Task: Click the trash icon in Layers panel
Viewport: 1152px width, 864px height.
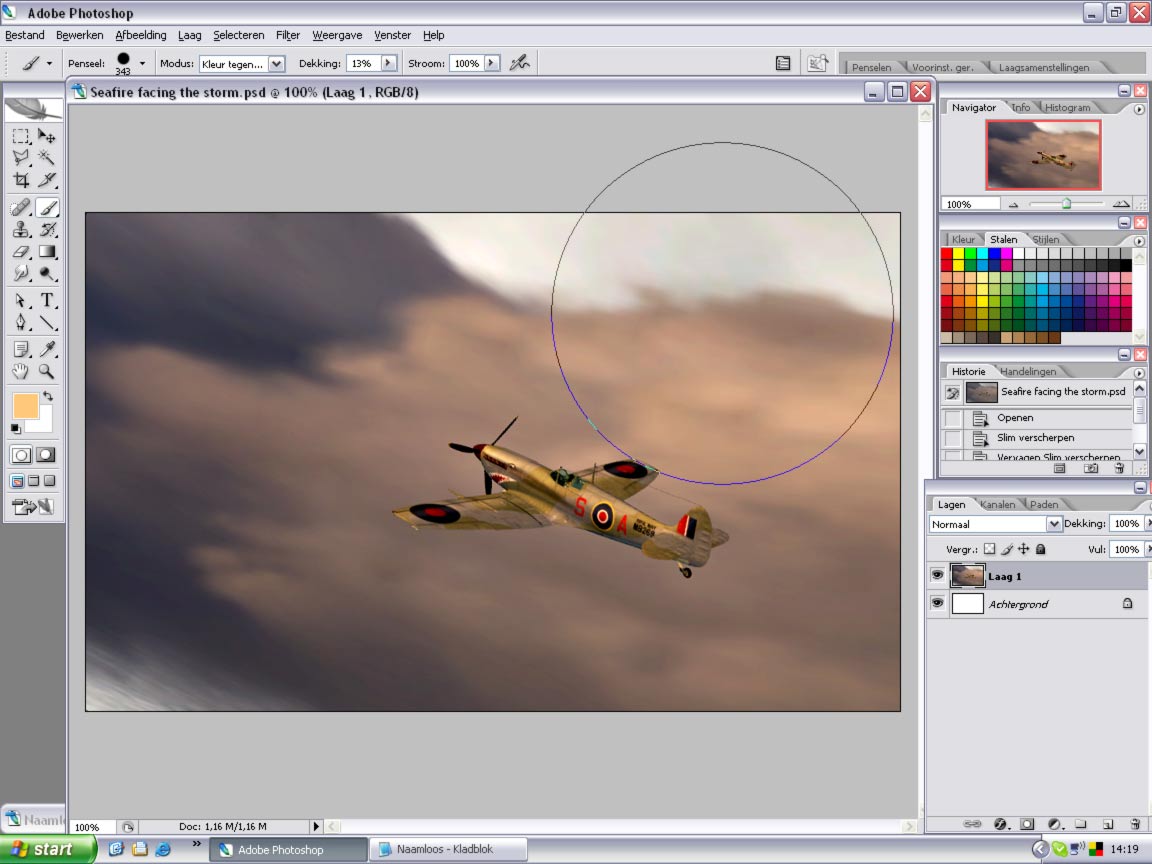Action: (1135, 824)
